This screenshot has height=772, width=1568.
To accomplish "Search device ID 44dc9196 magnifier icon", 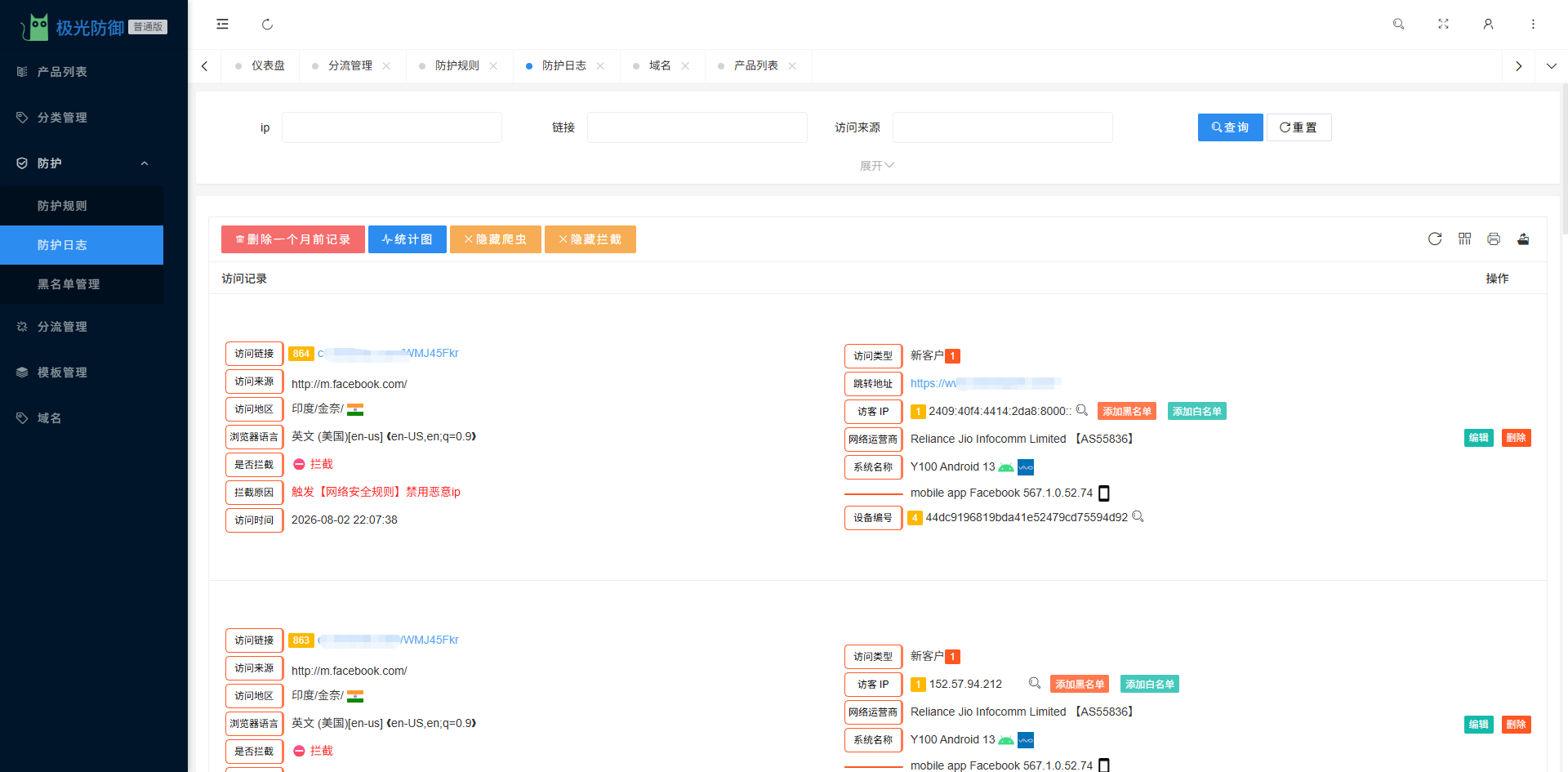I will tap(1138, 516).
